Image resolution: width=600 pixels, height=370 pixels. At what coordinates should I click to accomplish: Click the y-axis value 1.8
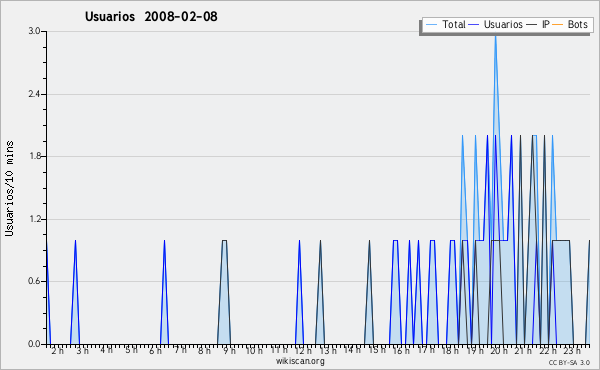click(34, 156)
